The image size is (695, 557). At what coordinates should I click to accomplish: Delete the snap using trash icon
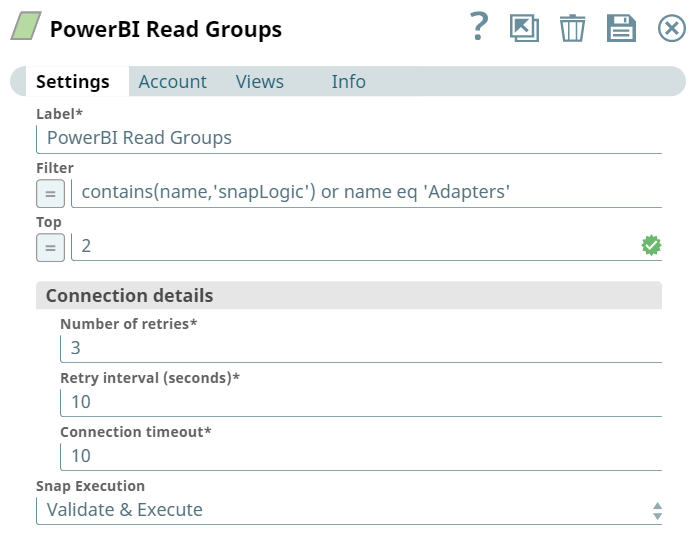[x=572, y=28]
